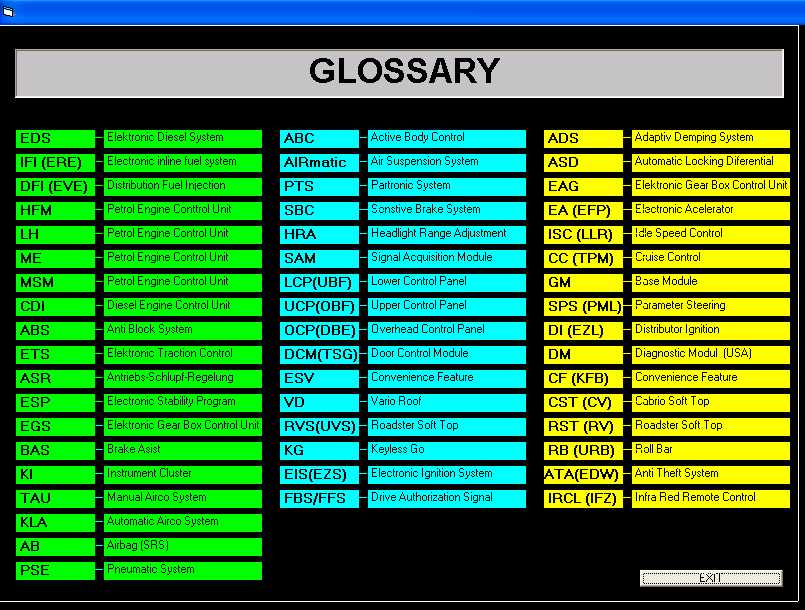The width and height of the screenshot is (805, 610).
Task: Click the FBS/FFS cyan label
Action: (x=319, y=498)
